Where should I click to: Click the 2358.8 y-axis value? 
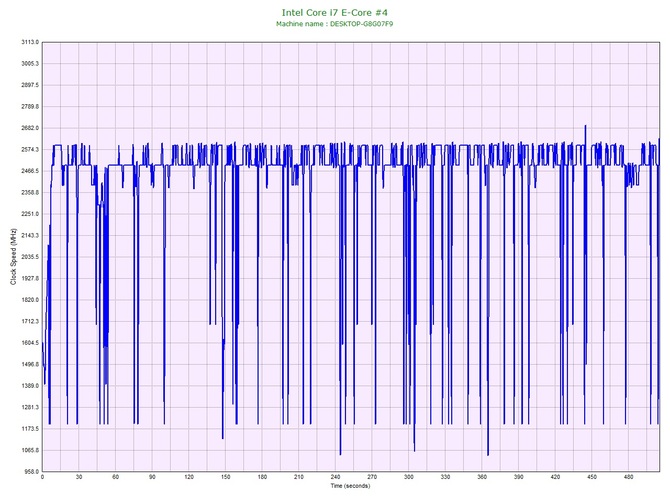tap(30, 192)
